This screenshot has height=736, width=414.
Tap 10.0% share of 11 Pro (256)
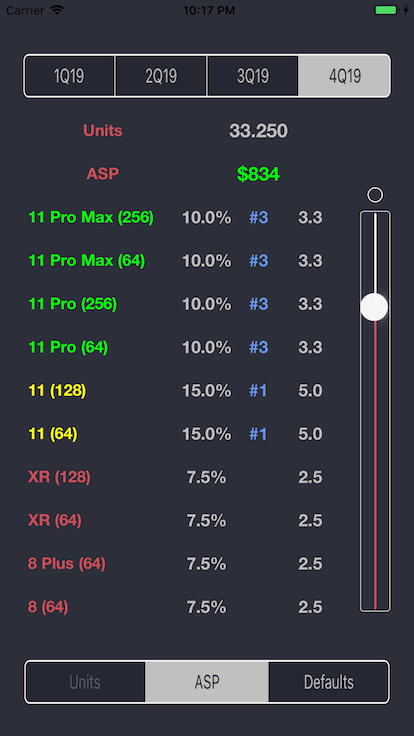point(207,304)
